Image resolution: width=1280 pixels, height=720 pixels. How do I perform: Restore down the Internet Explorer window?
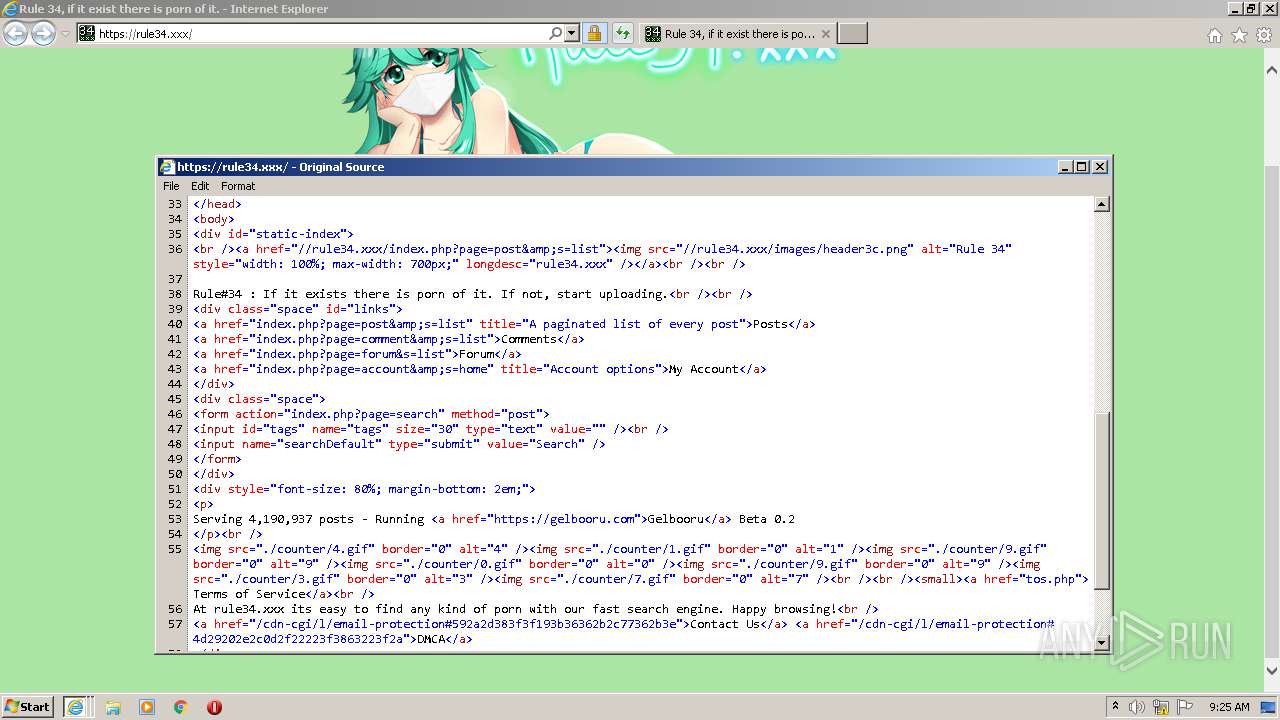(x=1252, y=8)
